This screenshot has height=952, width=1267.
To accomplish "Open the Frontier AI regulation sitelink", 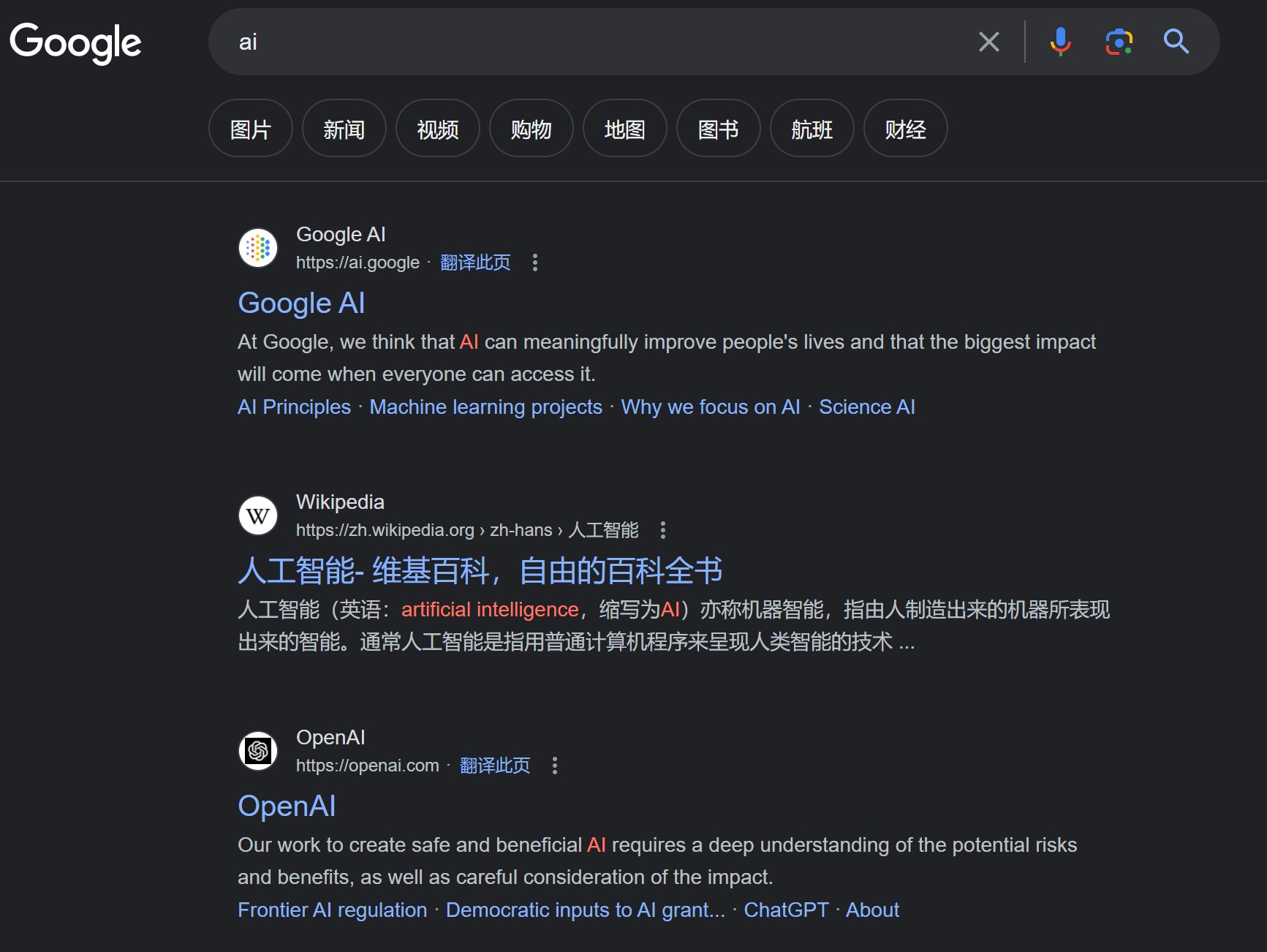I will [333, 910].
